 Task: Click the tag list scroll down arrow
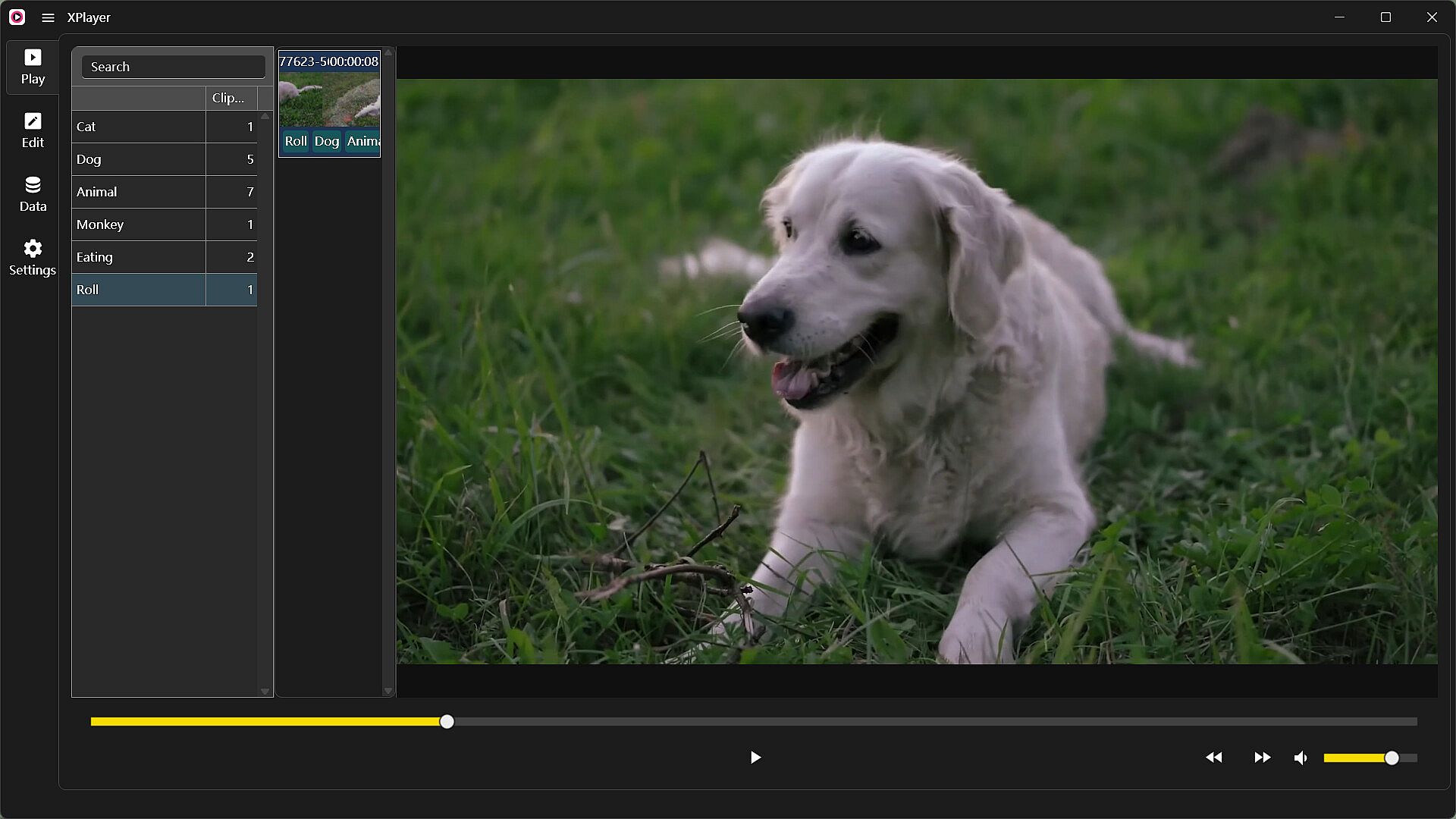(x=265, y=691)
